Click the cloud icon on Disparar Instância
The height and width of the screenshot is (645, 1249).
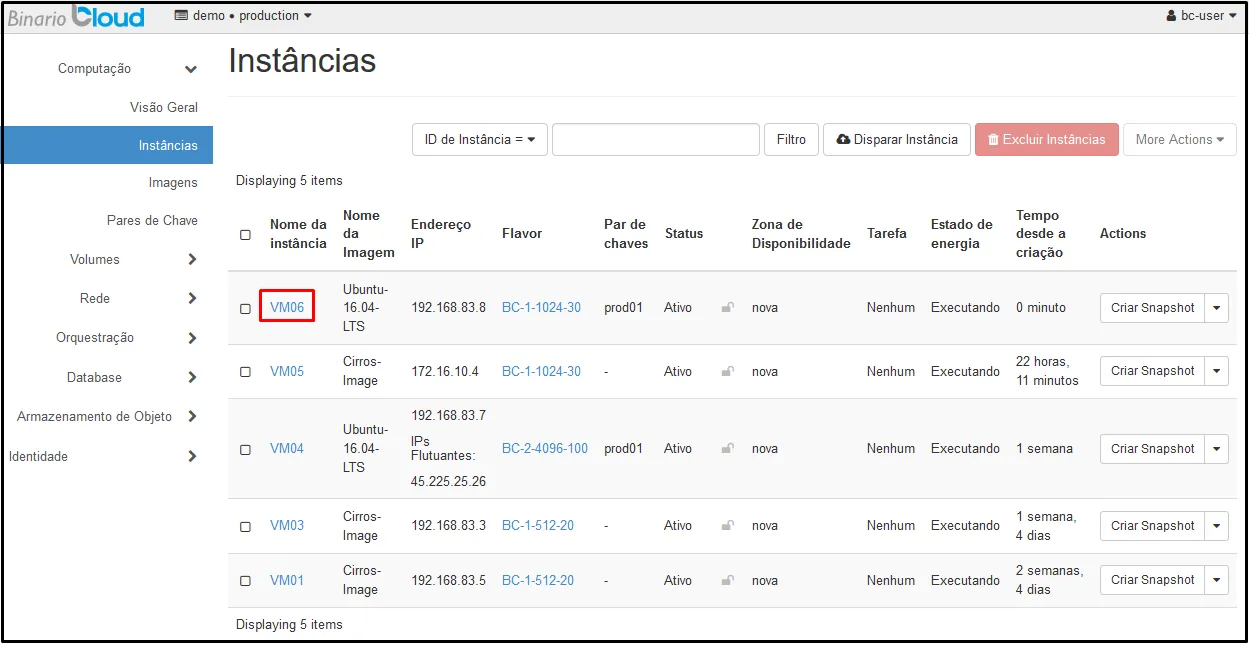pos(846,139)
